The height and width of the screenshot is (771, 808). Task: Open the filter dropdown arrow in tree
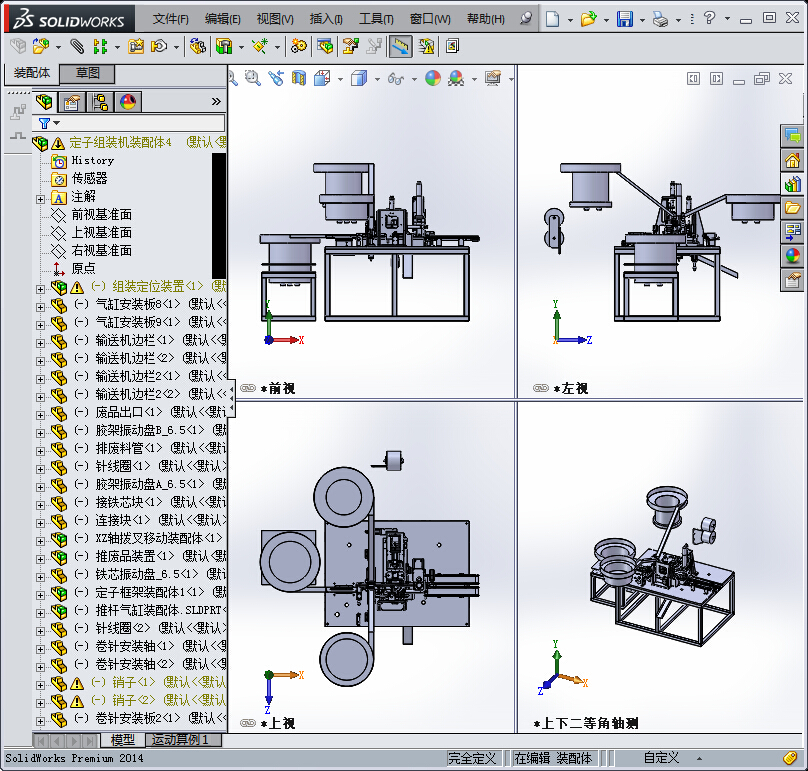[57, 123]
